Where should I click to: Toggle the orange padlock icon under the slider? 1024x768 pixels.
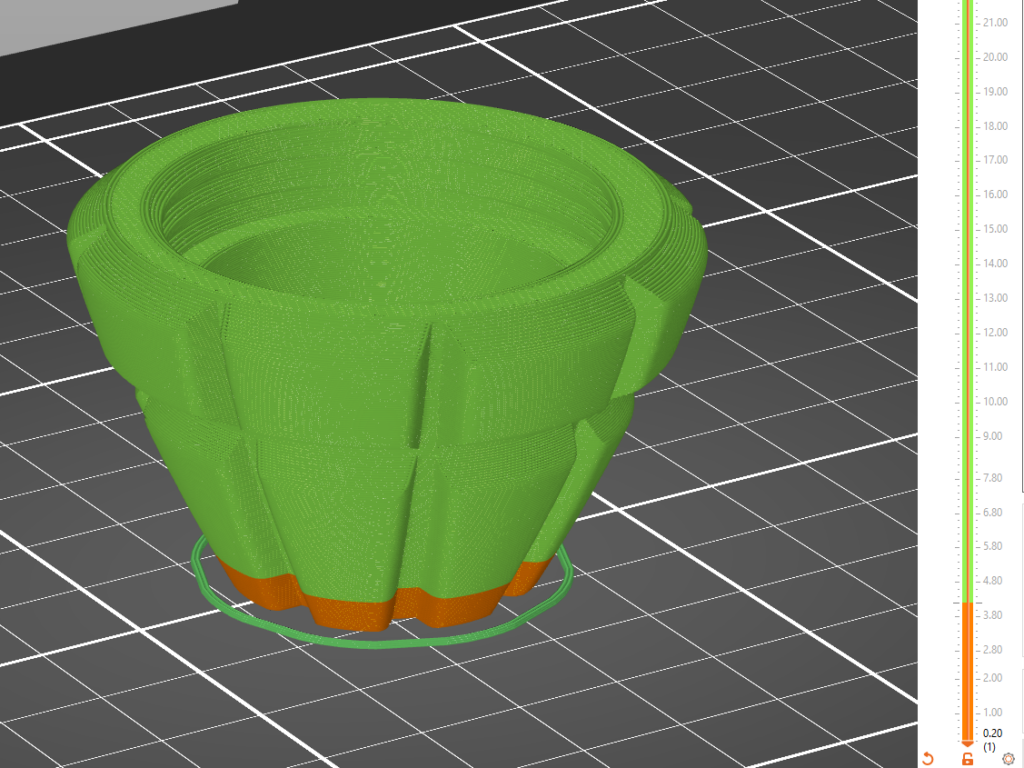pyautogui.click(x=967, y=759)
